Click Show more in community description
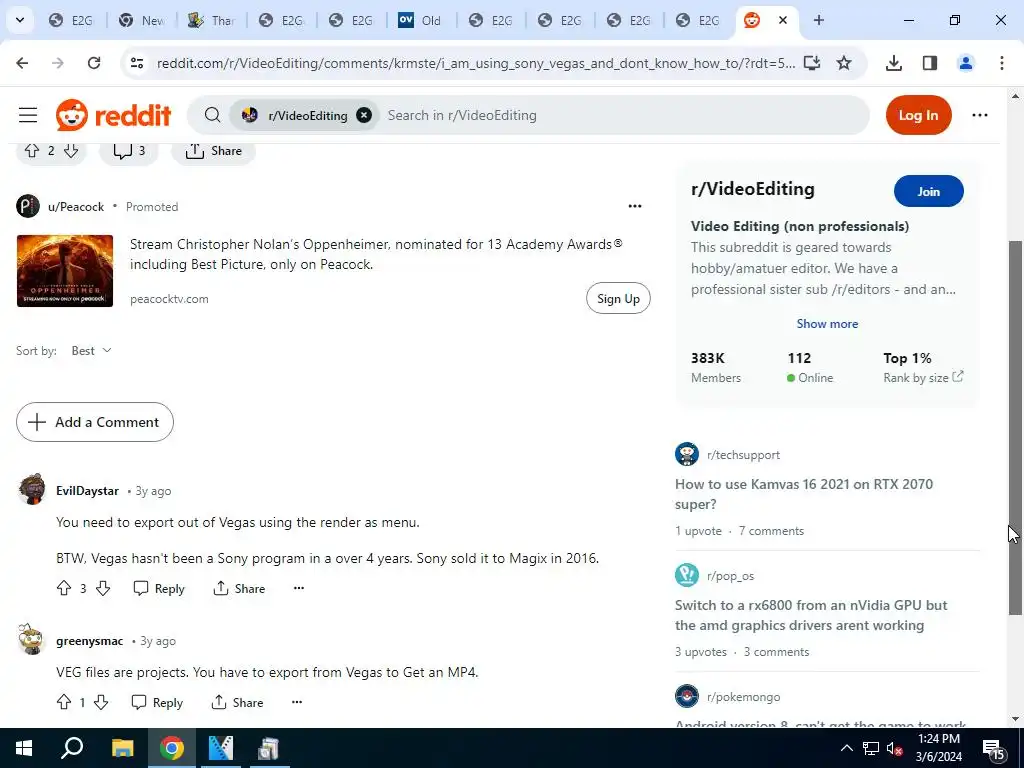 (827, 323)
